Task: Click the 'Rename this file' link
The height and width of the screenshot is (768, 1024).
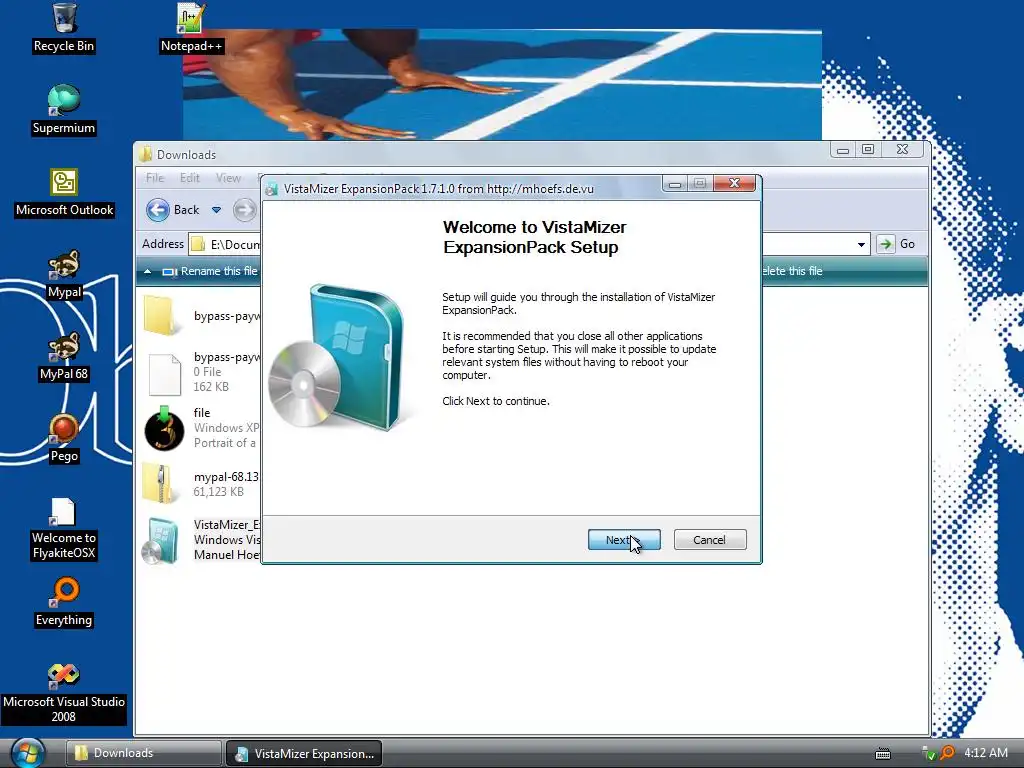Action: 219,271
